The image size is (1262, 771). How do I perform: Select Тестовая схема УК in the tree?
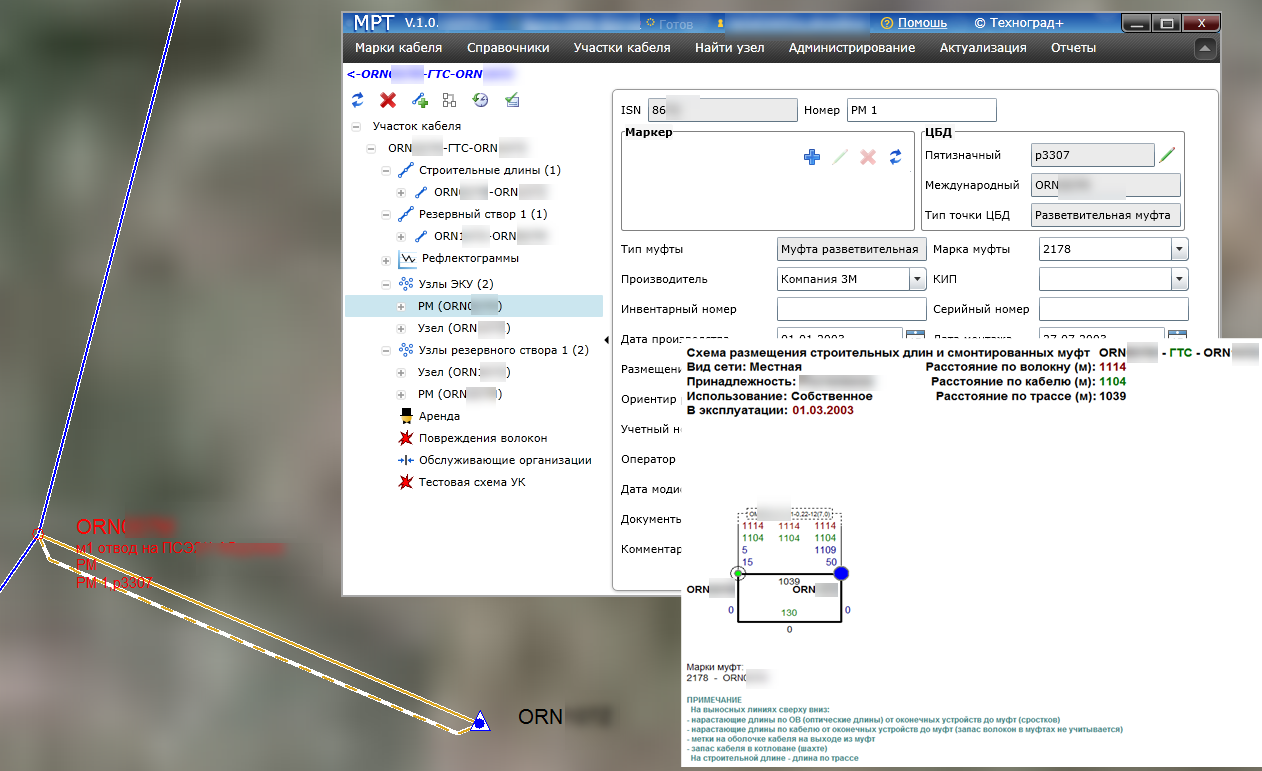pyautogui.click(x=472, y=482)
